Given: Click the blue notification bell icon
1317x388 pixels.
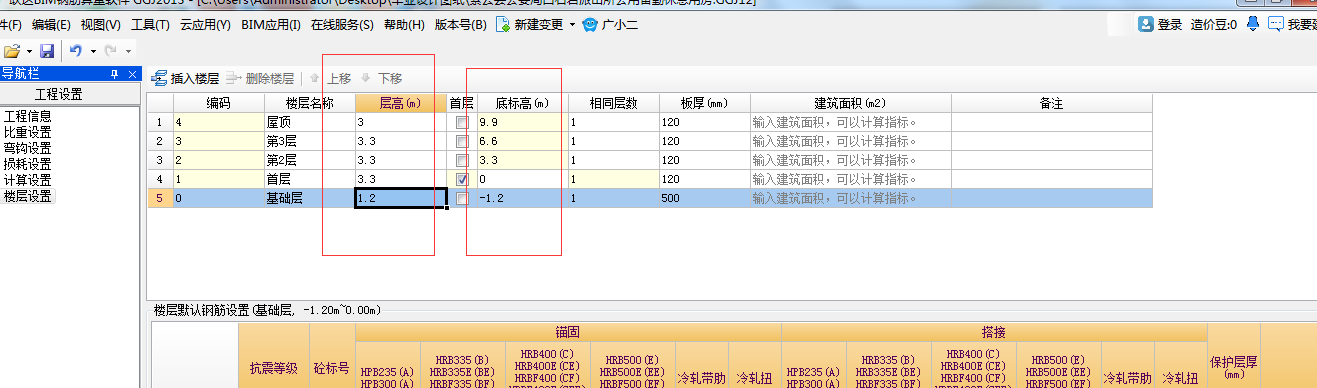Looking at the screenshot, I should click(x=1253, y=24).
